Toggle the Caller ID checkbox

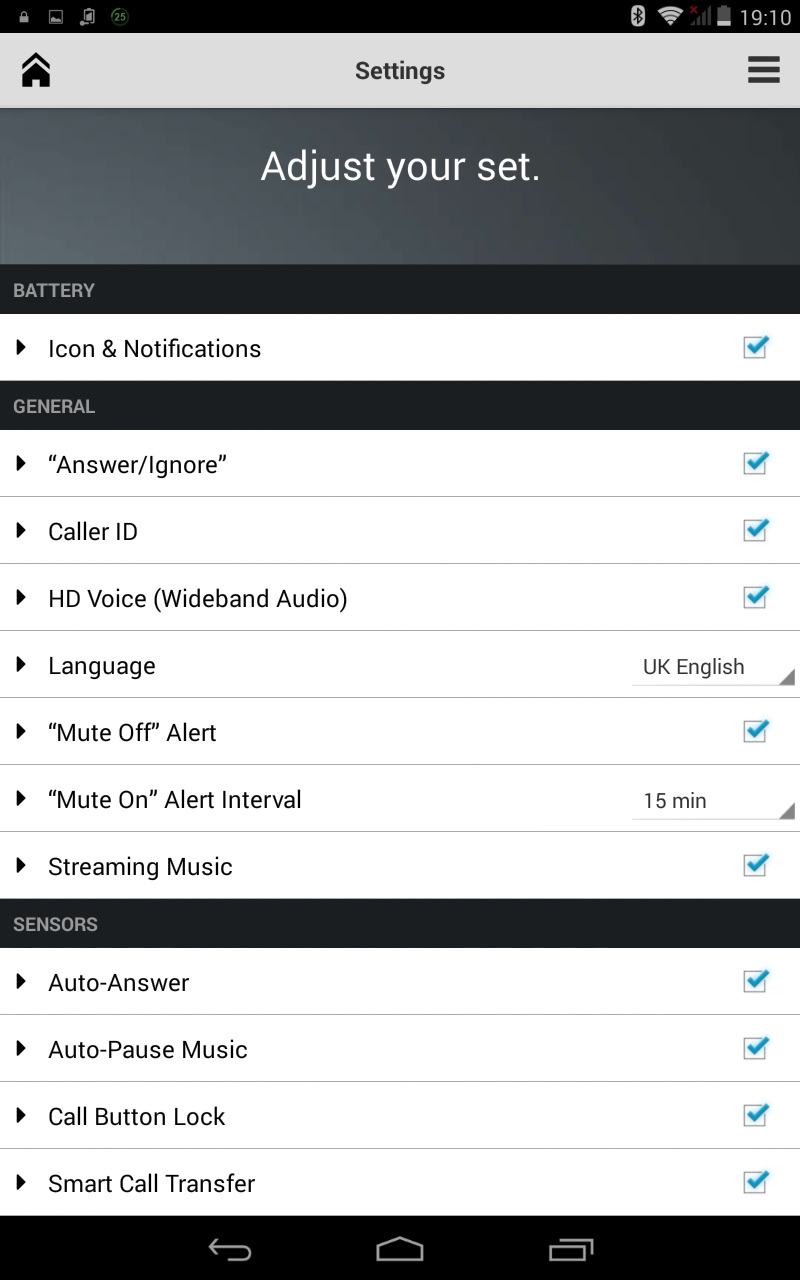point(755,530)
